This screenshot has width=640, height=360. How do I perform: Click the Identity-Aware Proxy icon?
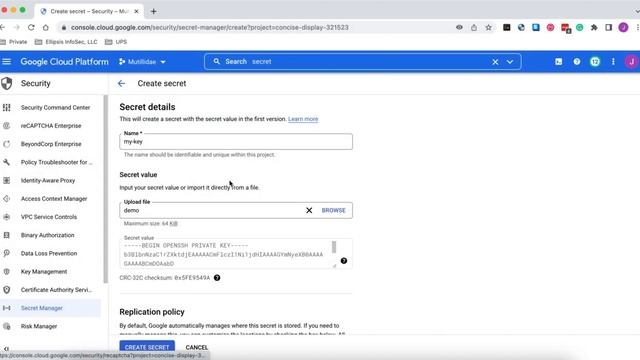click(7, 180)
